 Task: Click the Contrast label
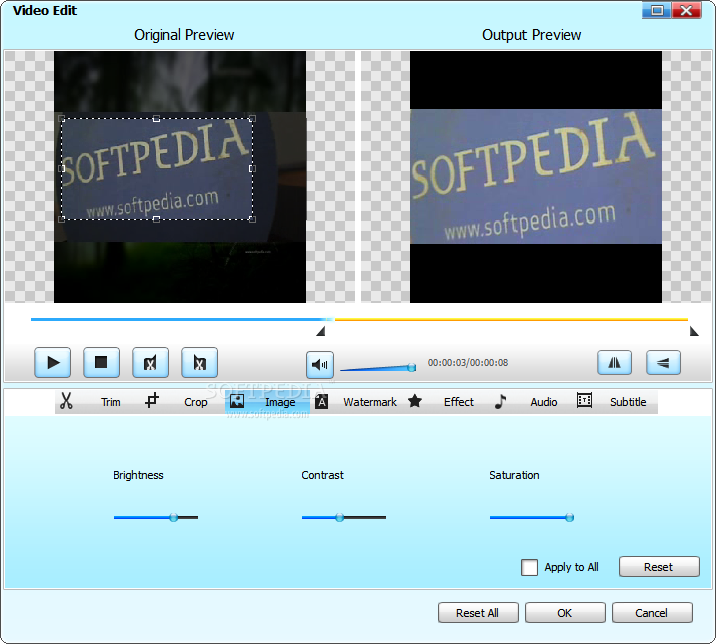322,475
